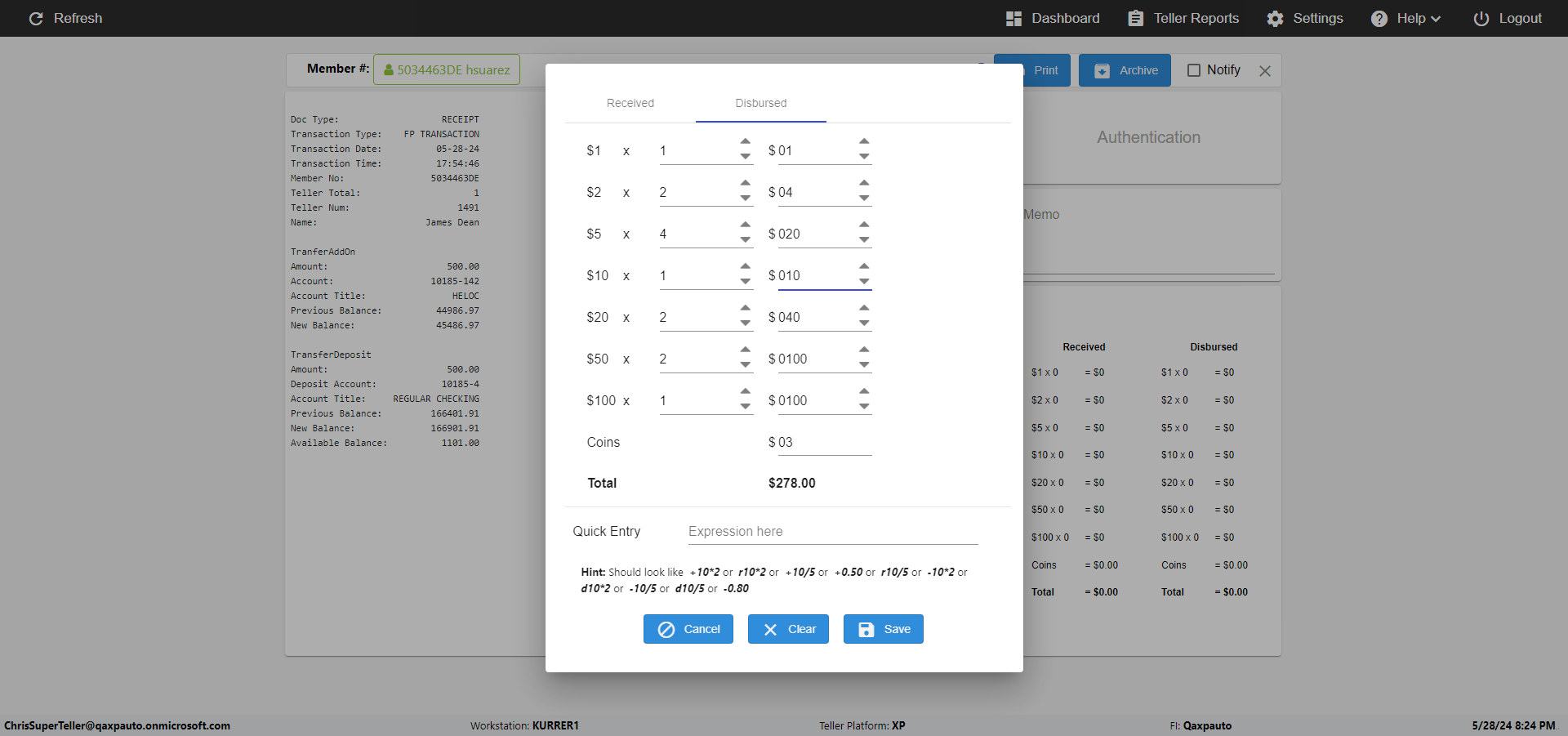Decrease the $50 amount value
This screenshot has width=1568, height=736.
[864, 364]
